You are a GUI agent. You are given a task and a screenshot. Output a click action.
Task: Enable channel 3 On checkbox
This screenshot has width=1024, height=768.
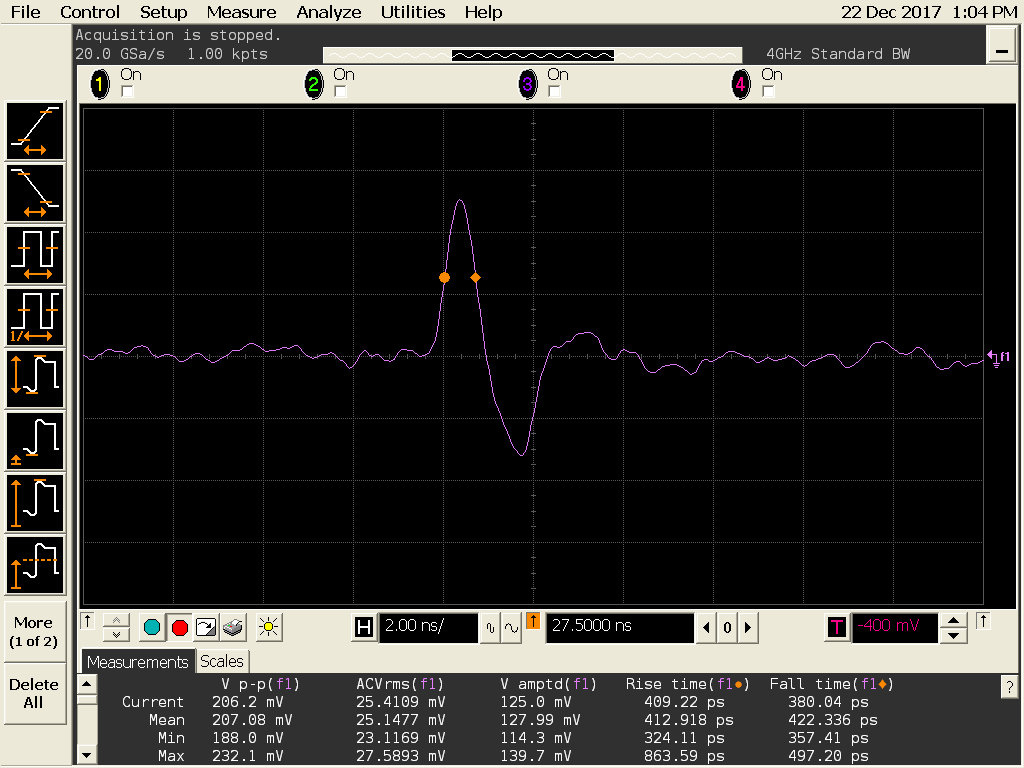coord(554,91)
